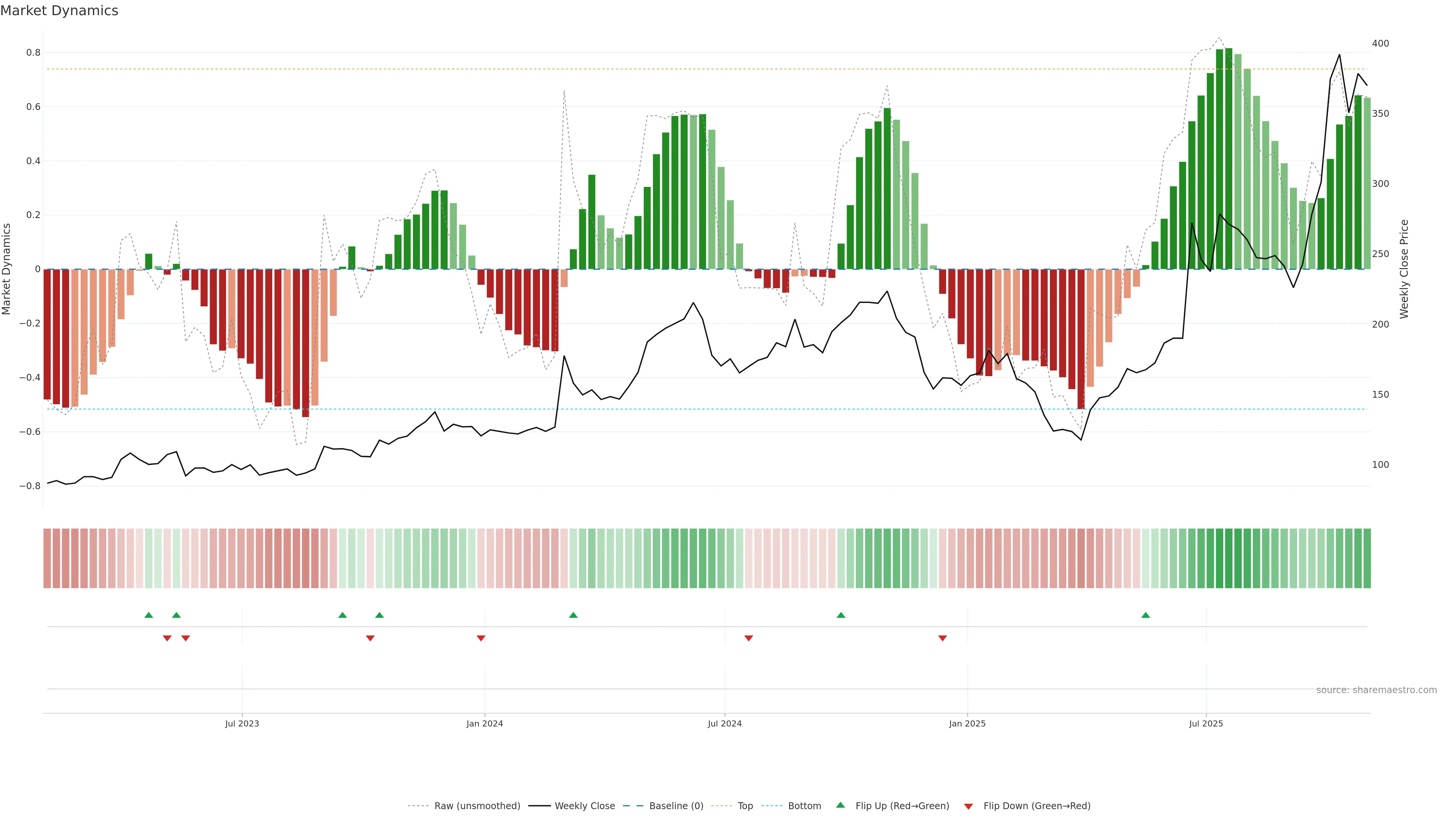Click the green triangle icon in the legend
This screenshot has height=819, width=1456.
[841, 805]
